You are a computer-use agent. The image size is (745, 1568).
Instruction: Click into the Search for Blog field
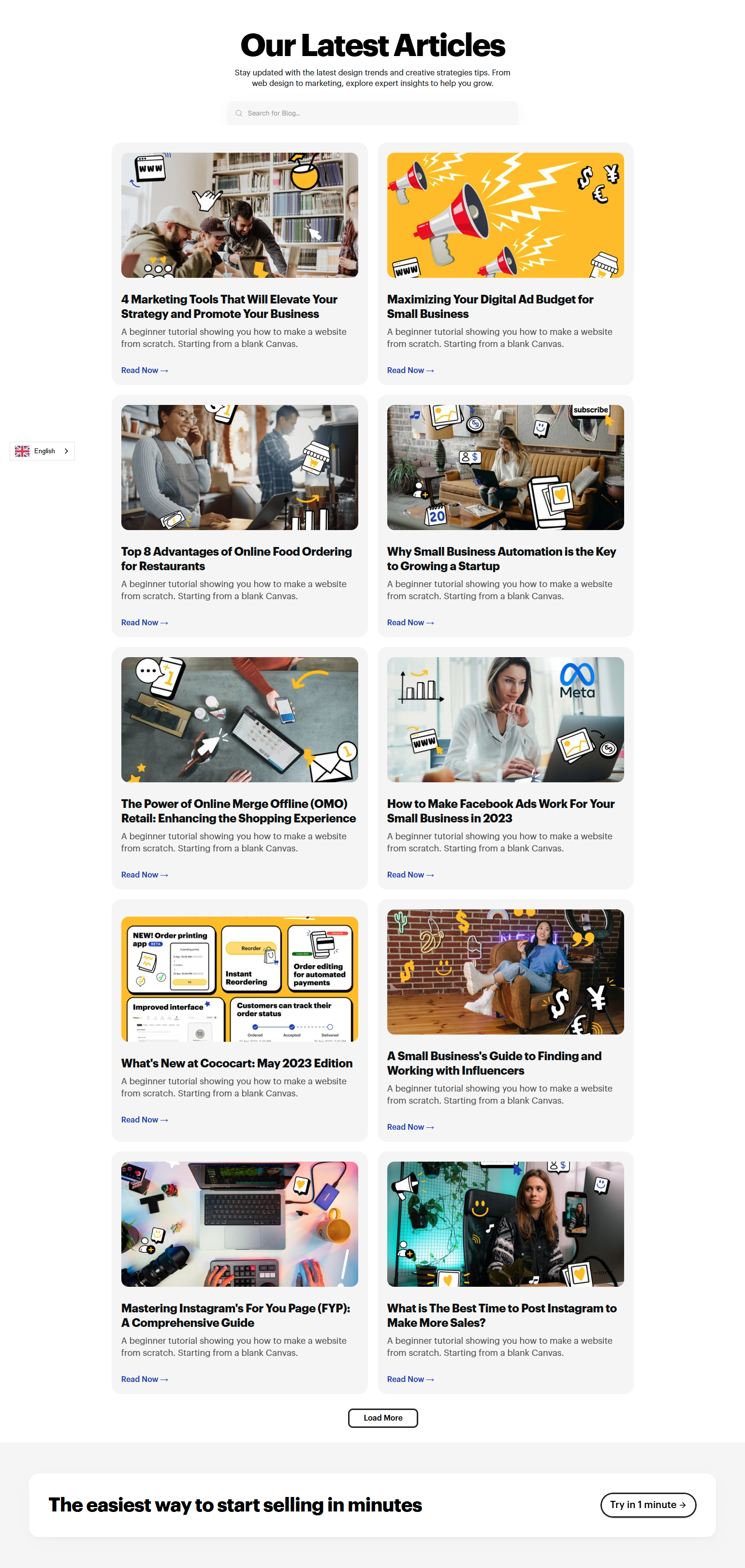coord(372,113)
